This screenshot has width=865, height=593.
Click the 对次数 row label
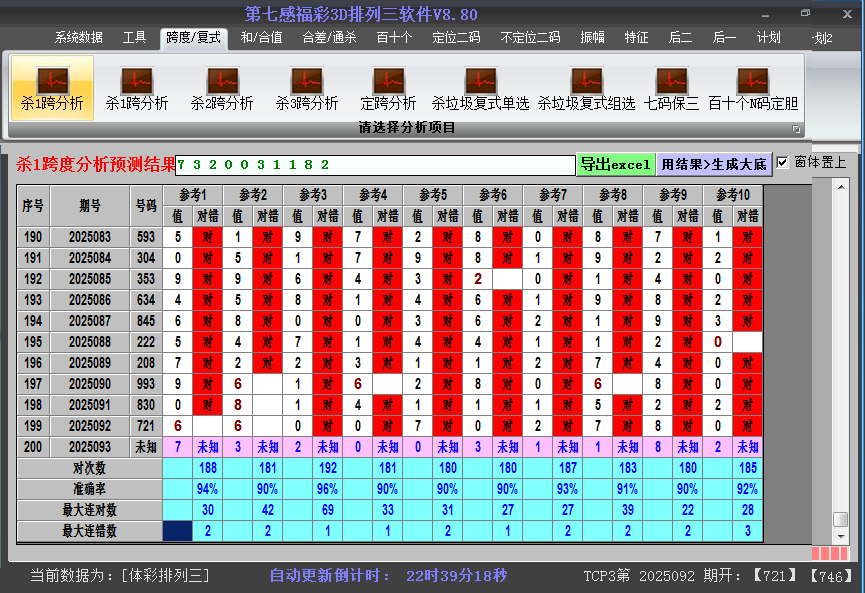(89, 468)
